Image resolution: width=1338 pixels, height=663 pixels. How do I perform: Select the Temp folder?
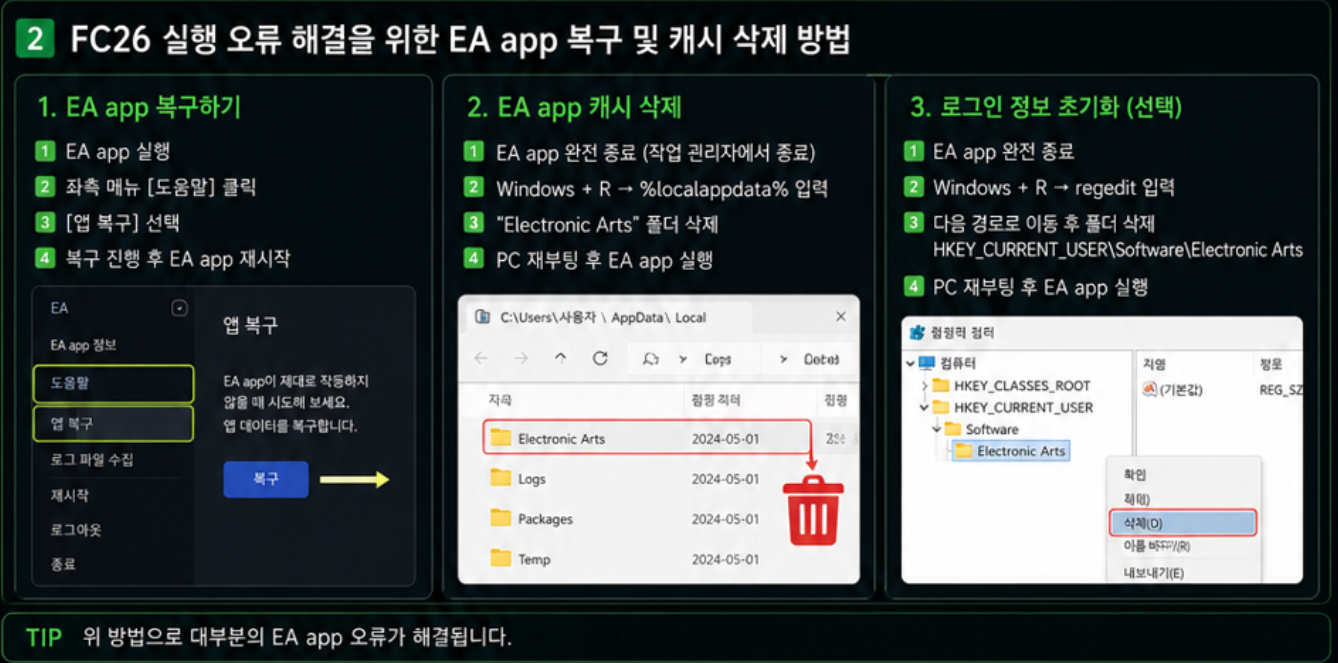pyautogui.click(x=520, y=559)
